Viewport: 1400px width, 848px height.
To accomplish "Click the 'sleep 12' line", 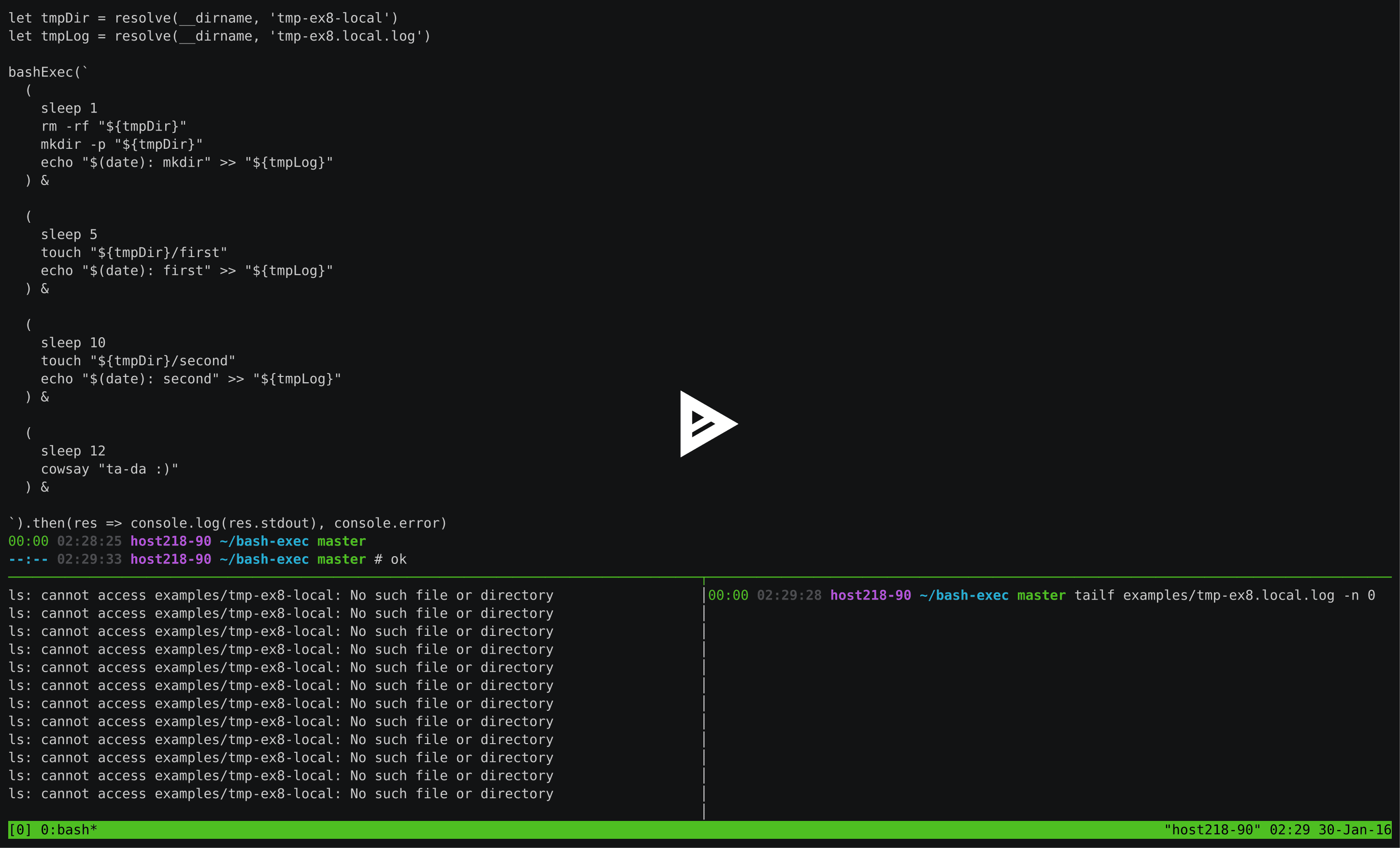I will (73, 451).
